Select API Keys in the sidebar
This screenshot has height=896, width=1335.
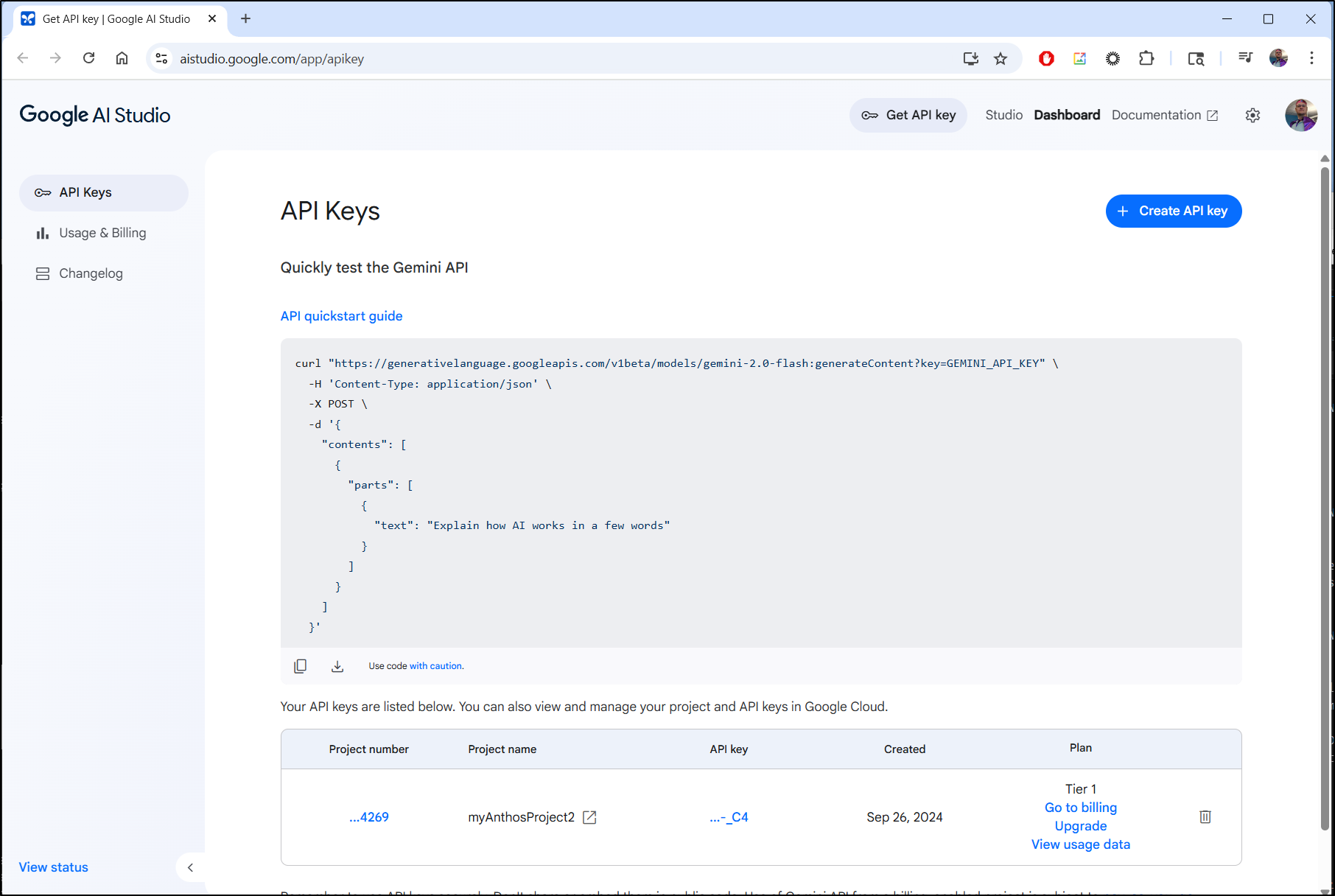104,192
